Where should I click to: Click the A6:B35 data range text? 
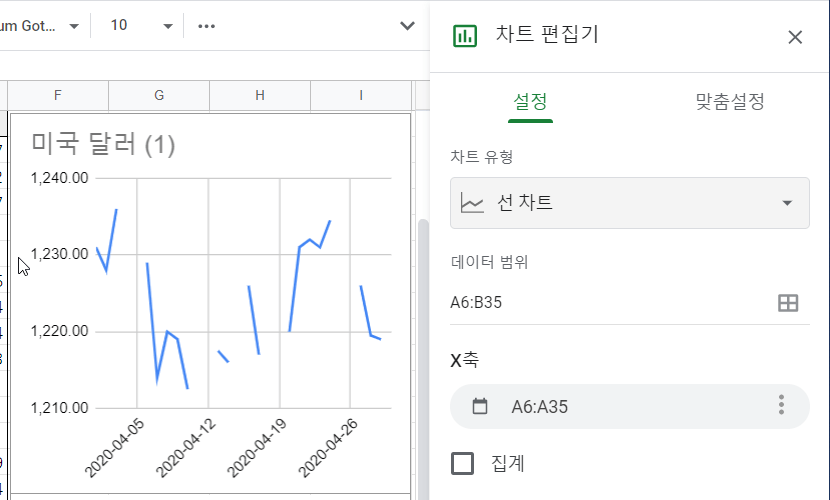[477, 303]
